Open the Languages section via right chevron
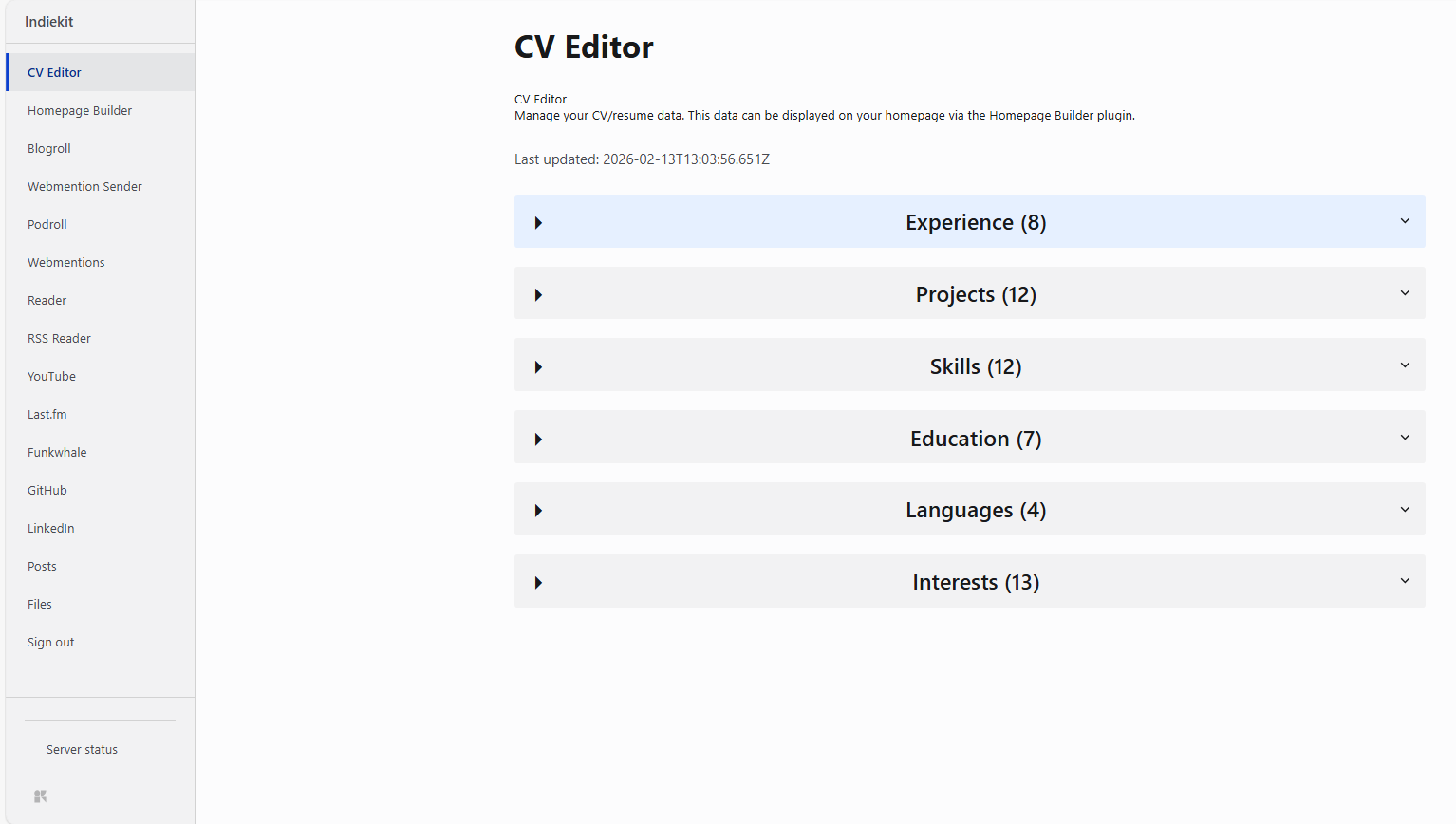Screen dimensions: 1456x824 [1405, 510]
